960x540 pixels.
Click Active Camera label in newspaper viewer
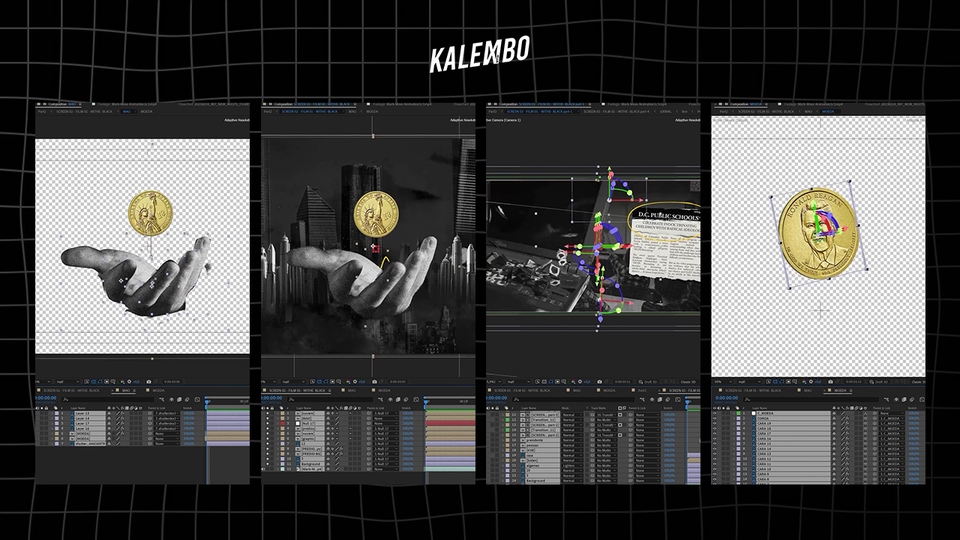click(503, 120)
